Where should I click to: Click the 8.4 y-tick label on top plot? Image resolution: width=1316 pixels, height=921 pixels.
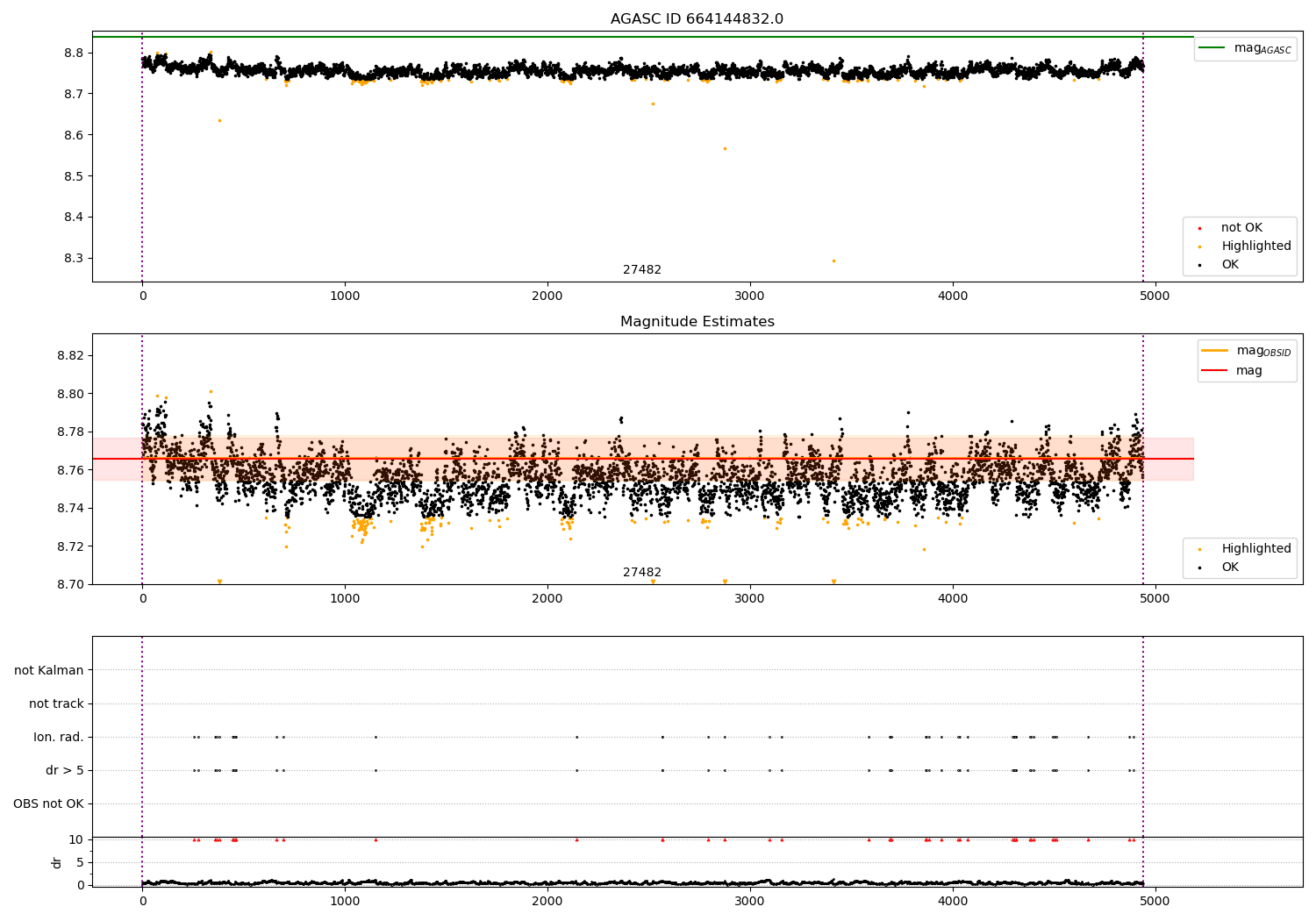pos(74,218)
